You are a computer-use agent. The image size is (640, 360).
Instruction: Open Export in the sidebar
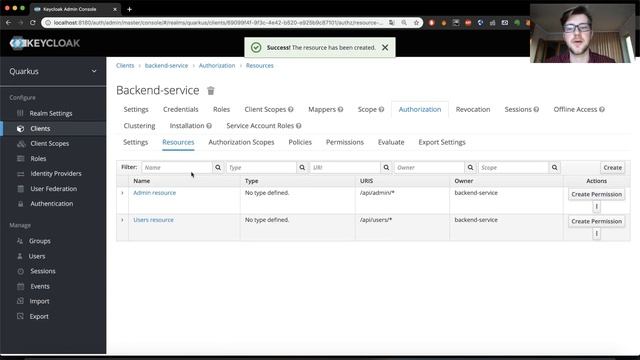39,316
